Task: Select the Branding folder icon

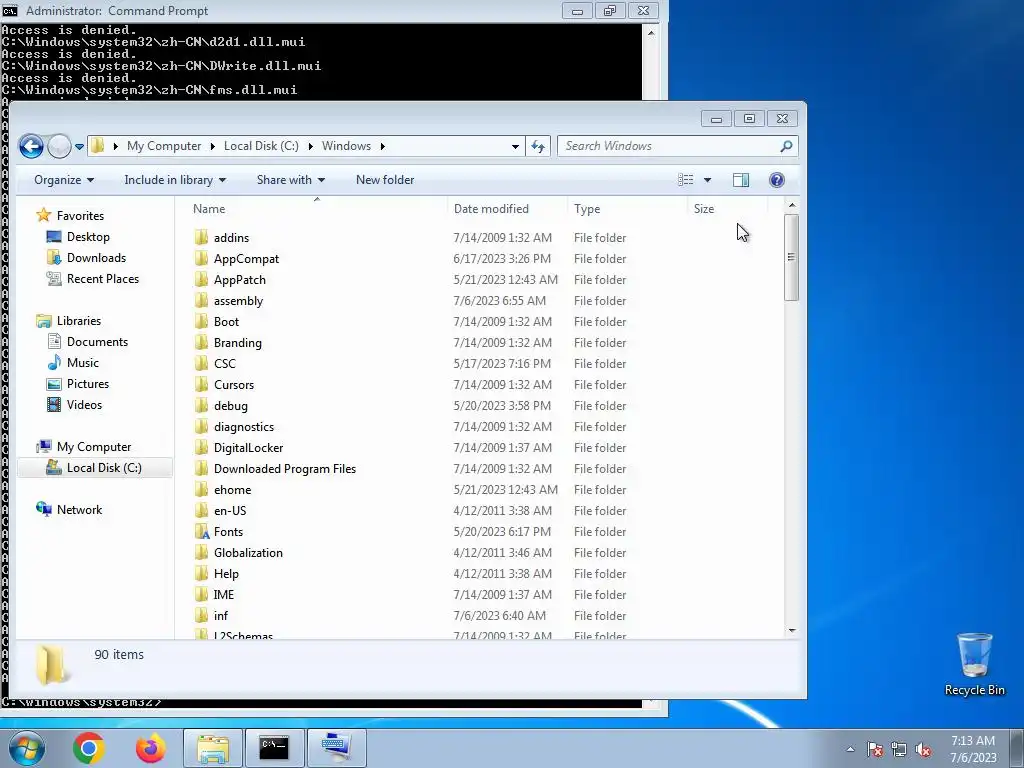Action: [201, 342]
